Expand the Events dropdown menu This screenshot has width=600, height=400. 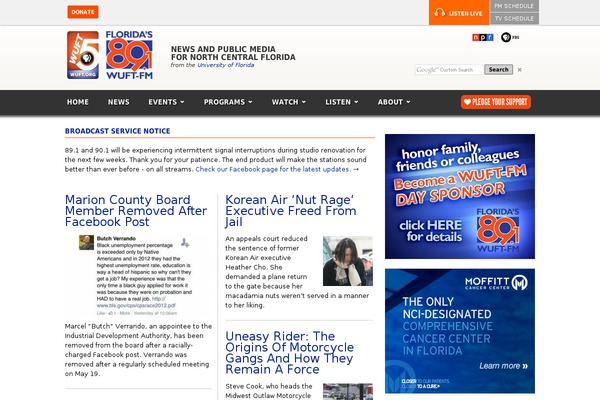pos(166,102)
